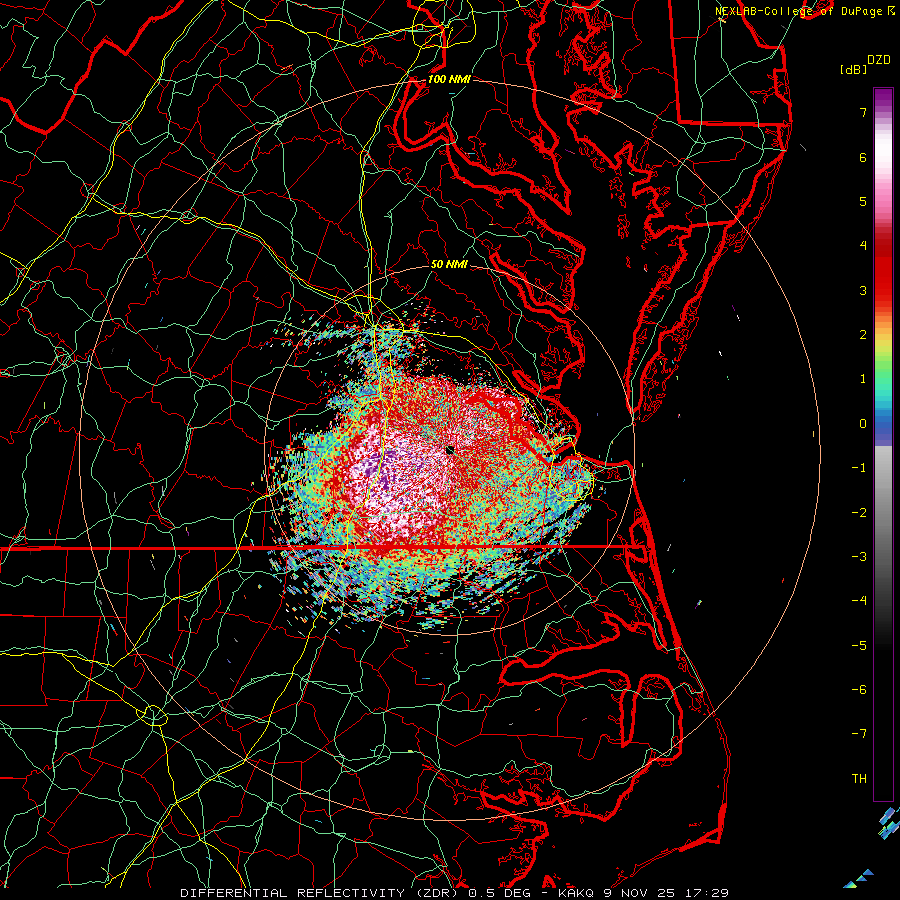
Task: Click the 1 dB scale value
Action: 863,379
